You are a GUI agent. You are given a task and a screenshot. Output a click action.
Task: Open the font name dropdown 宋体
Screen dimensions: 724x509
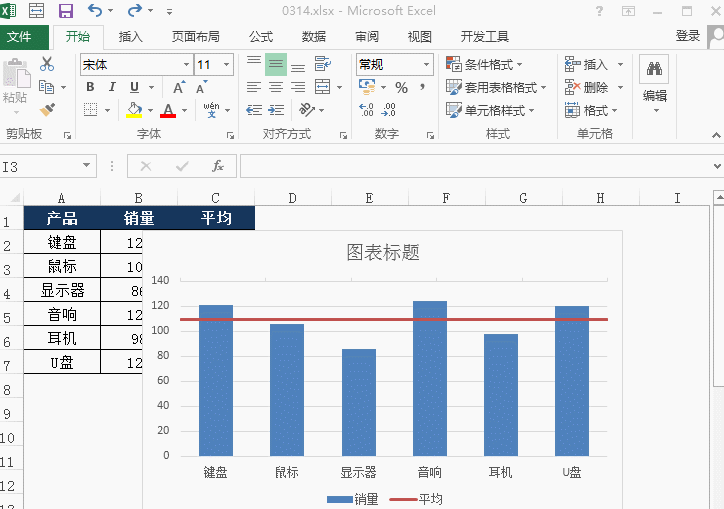(187, 65)
